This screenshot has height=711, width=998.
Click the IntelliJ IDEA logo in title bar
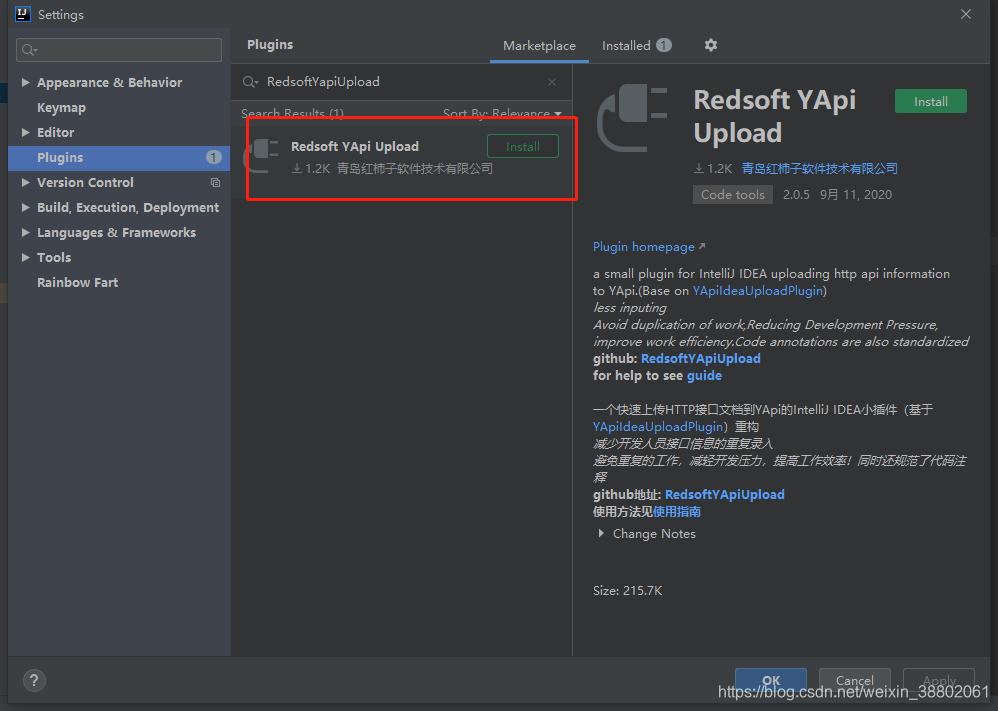(23, 14)
